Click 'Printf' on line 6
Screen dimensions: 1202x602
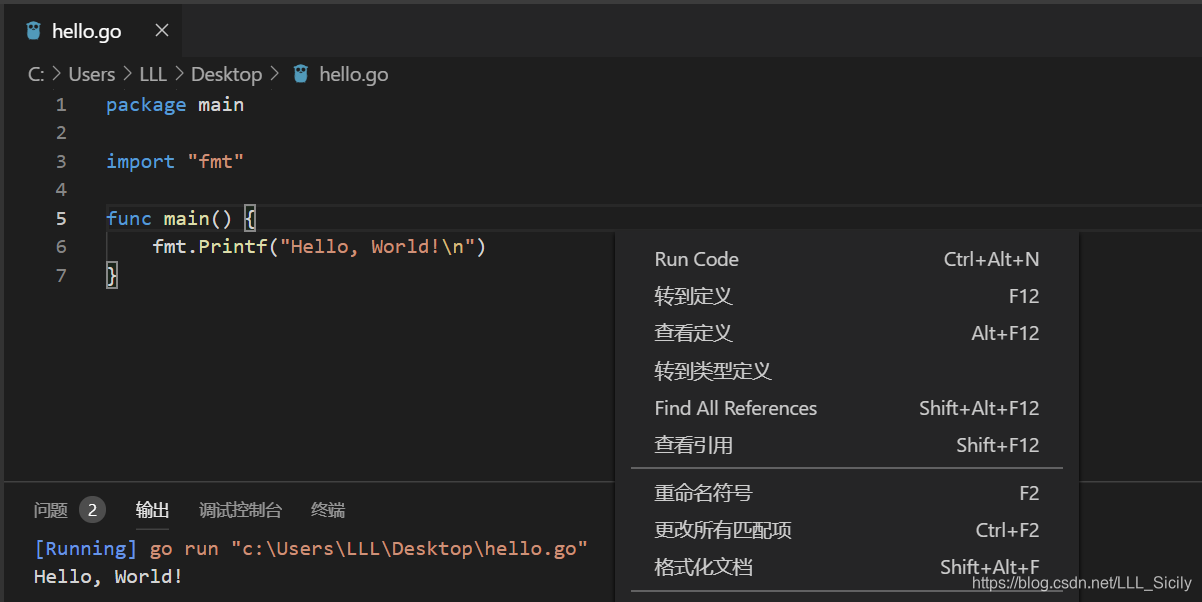pyautogui.click(x=233, y=246)
